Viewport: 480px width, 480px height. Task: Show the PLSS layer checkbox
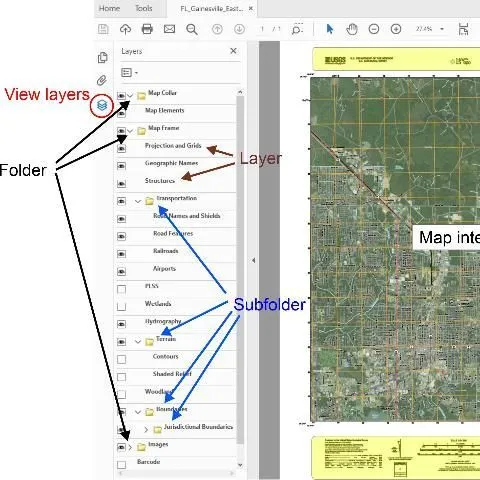click(122, 289)
